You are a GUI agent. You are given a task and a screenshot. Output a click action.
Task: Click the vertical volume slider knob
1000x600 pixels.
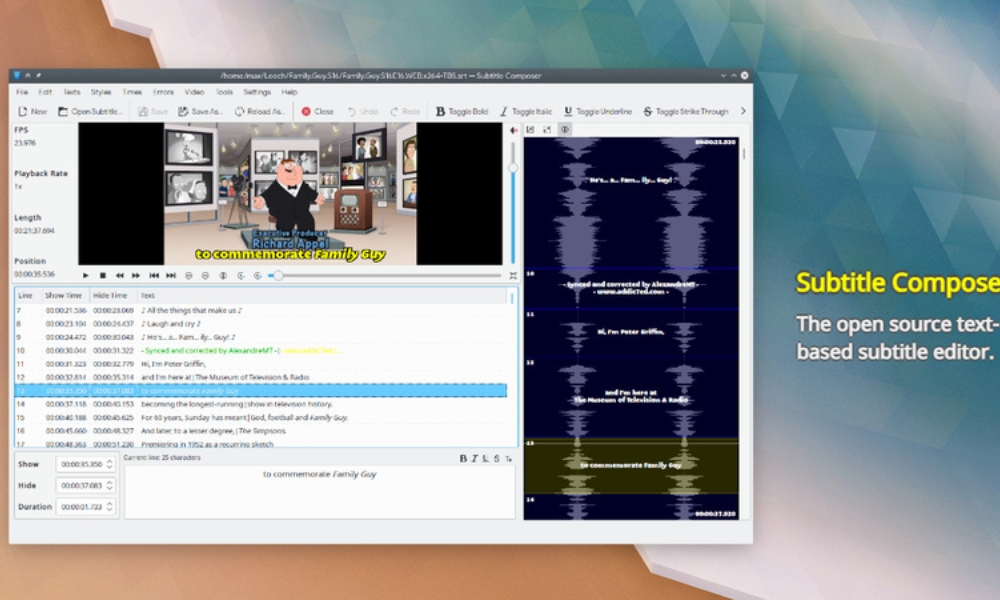513,168
